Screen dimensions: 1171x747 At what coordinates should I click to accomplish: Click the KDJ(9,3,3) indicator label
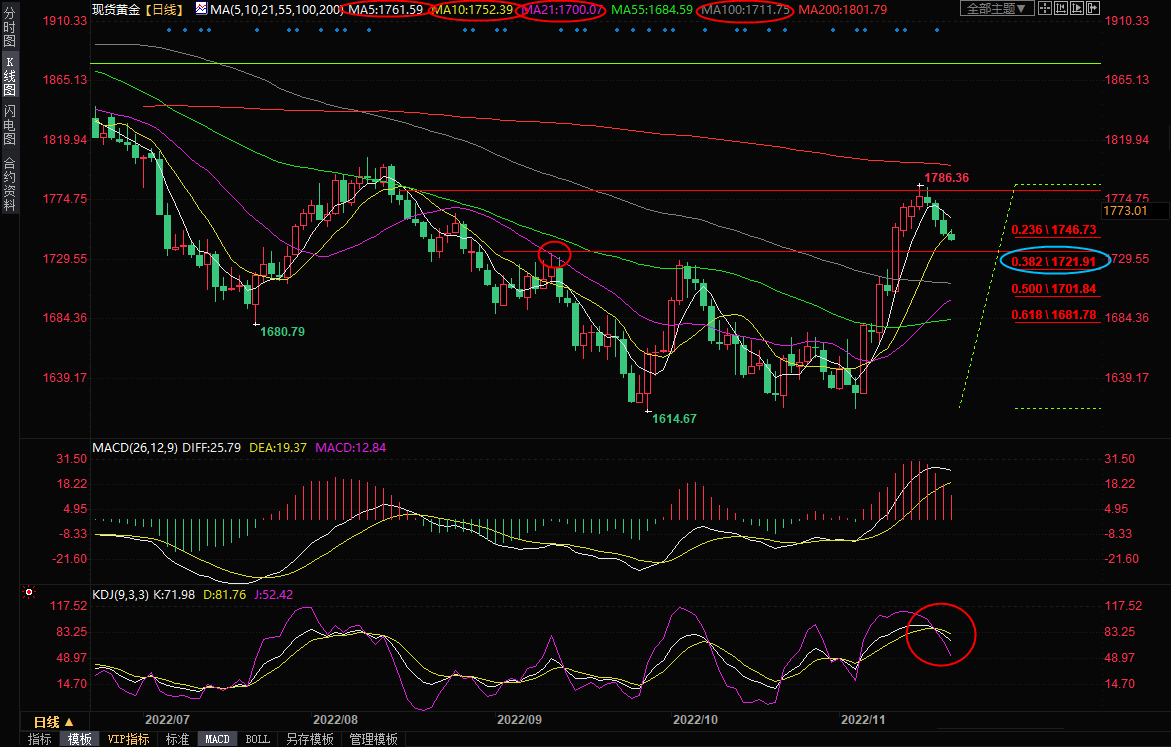pos(120,594)
